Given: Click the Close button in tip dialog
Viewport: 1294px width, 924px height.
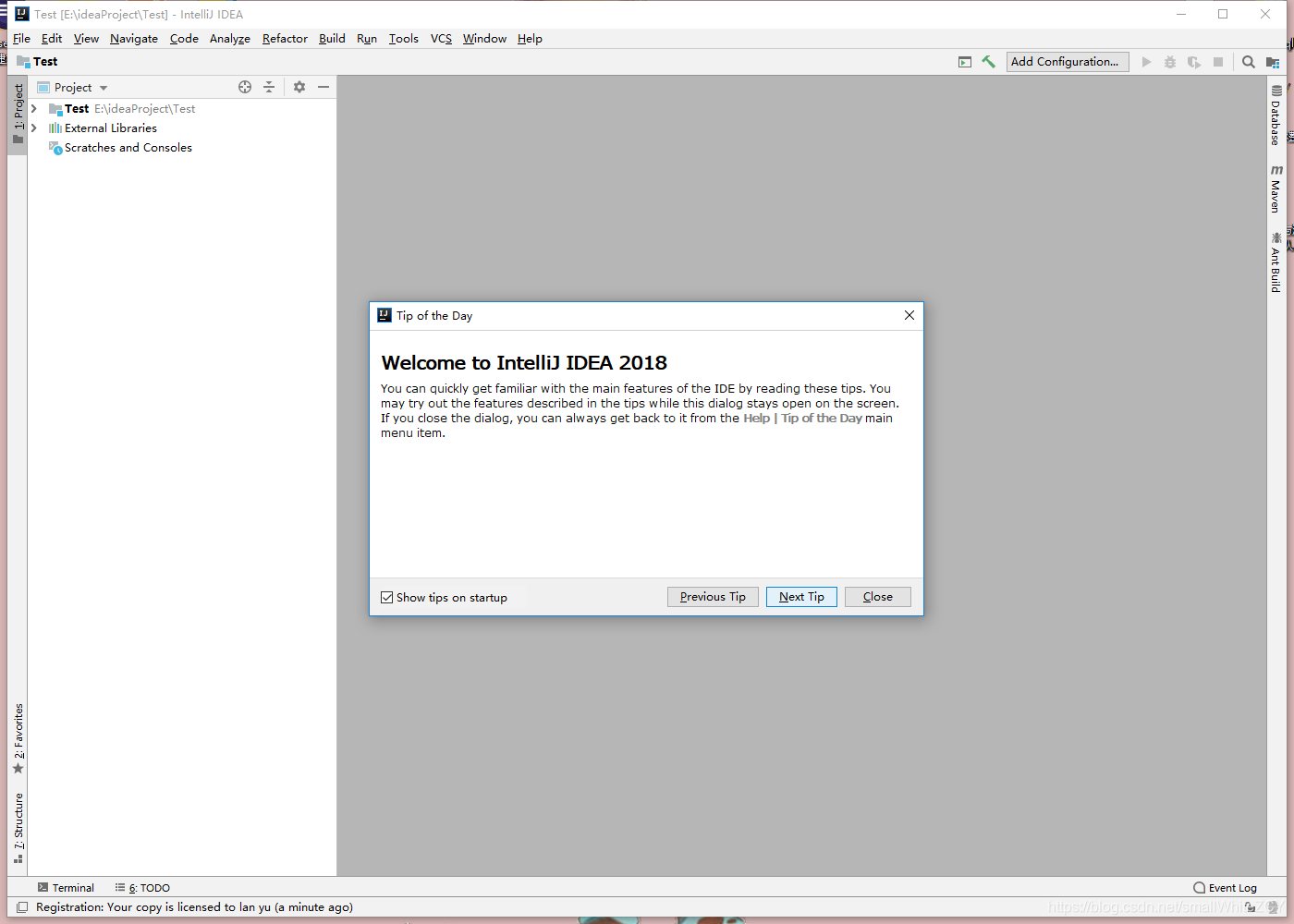Looking at the screenshot, I should point(878,597).
